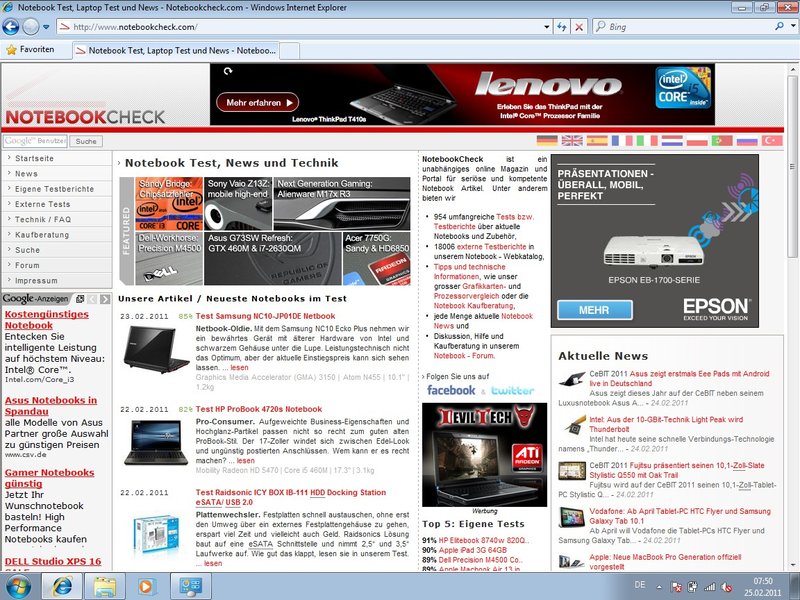This screenshot has width=800, height=600.
Task: Open Asus Eee Pads Android news link
Action: click(679, 379)
